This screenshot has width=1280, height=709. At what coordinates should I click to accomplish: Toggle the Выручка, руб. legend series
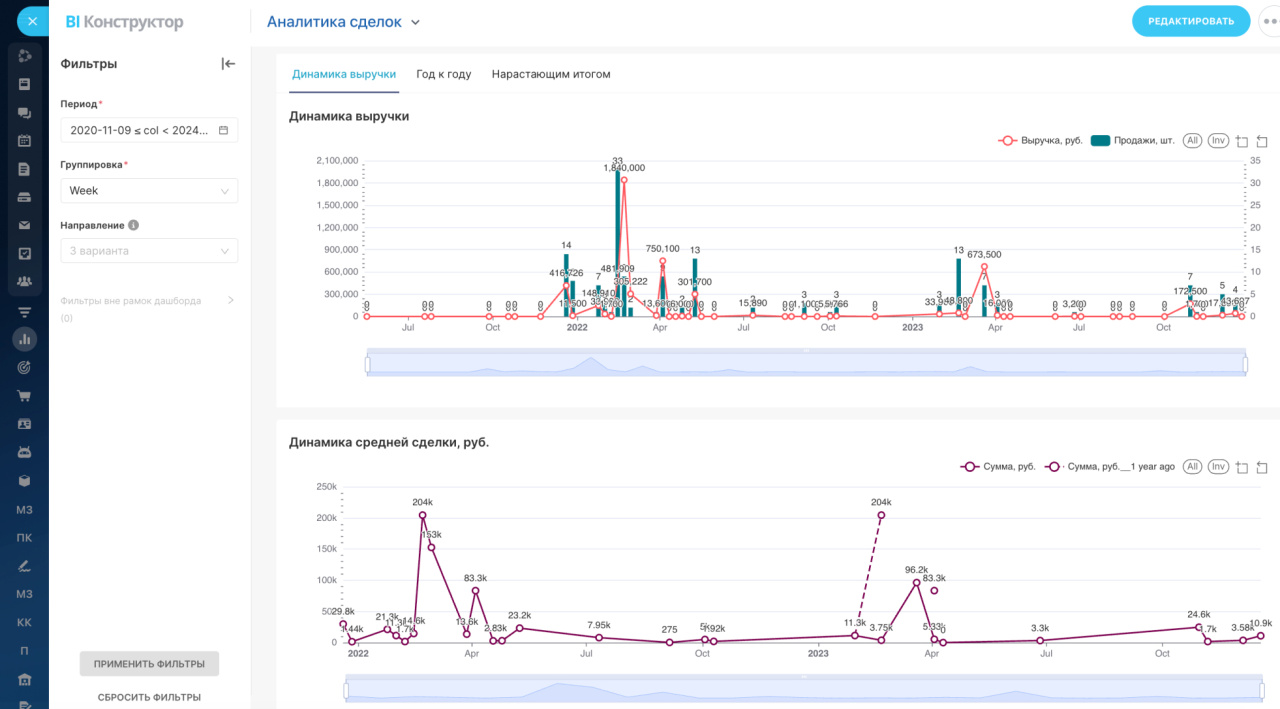point(1040,141)
